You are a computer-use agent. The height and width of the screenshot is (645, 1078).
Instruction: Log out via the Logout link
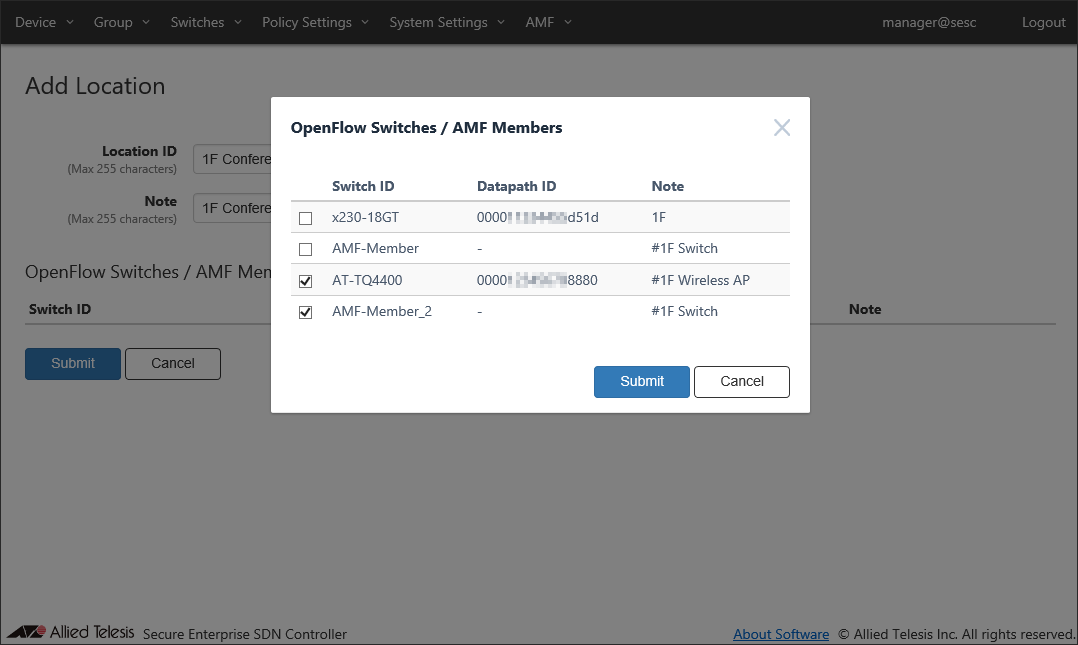1043,22
